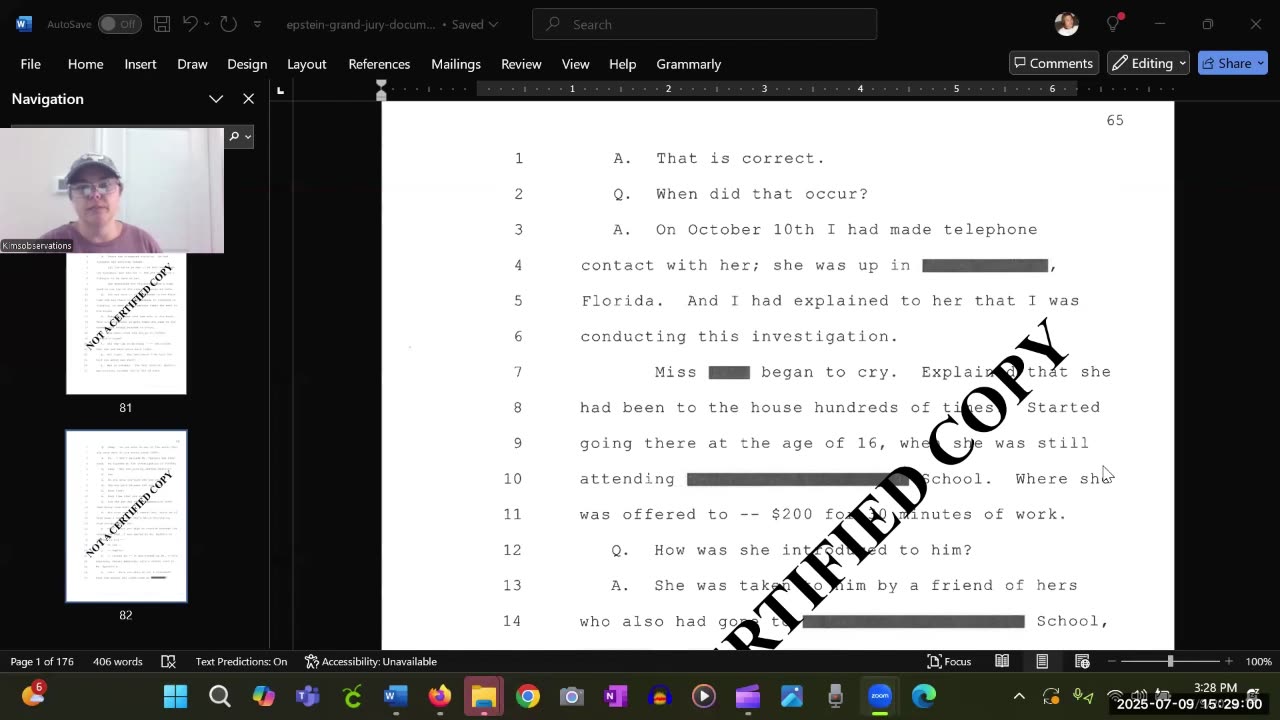This screenshot has width=1280, height=720.
Task: Click the Save icon in title bar
Action: [162, 24]
